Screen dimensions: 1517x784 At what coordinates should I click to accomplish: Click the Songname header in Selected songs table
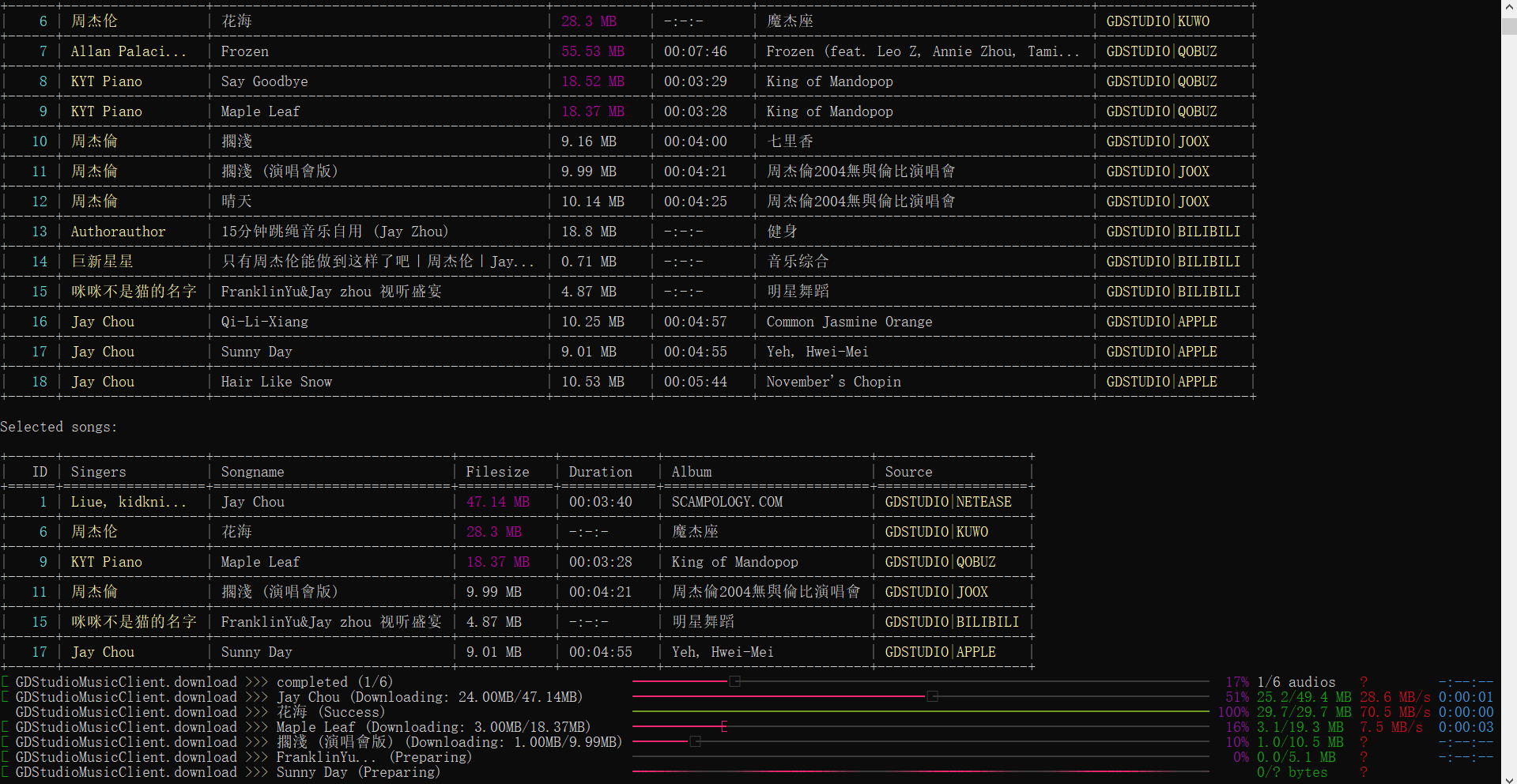[x=252, y=472]
